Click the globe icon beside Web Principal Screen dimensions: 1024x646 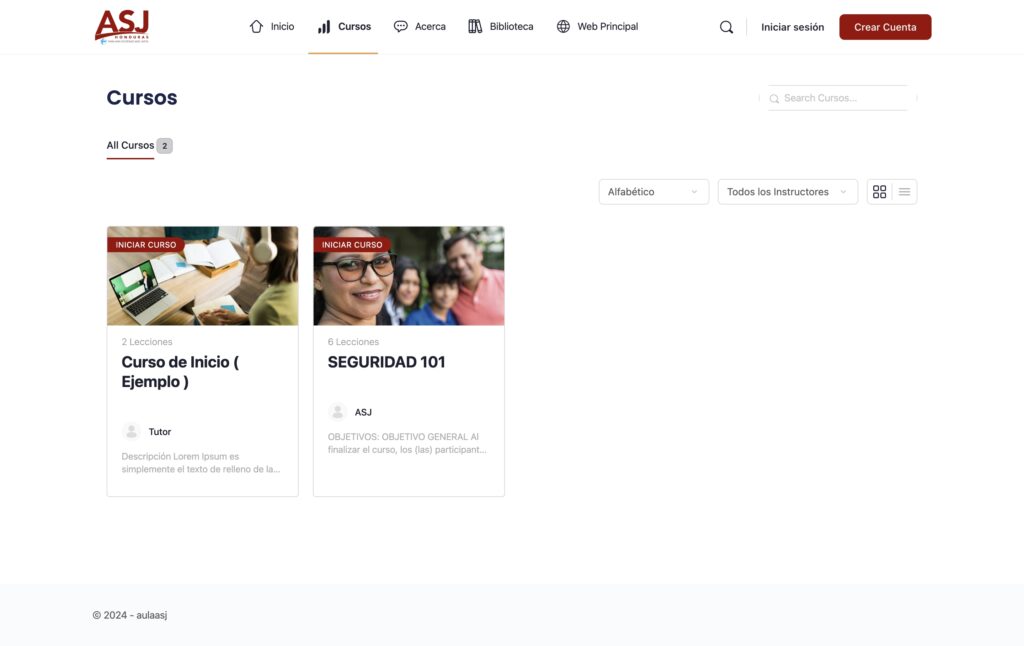563,27
